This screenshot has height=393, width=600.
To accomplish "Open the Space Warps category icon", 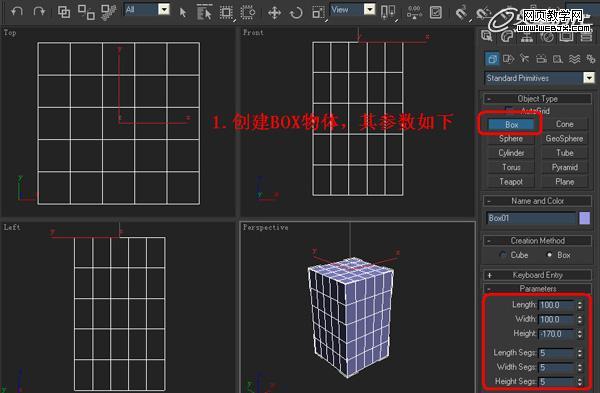I will click(574, 59).
